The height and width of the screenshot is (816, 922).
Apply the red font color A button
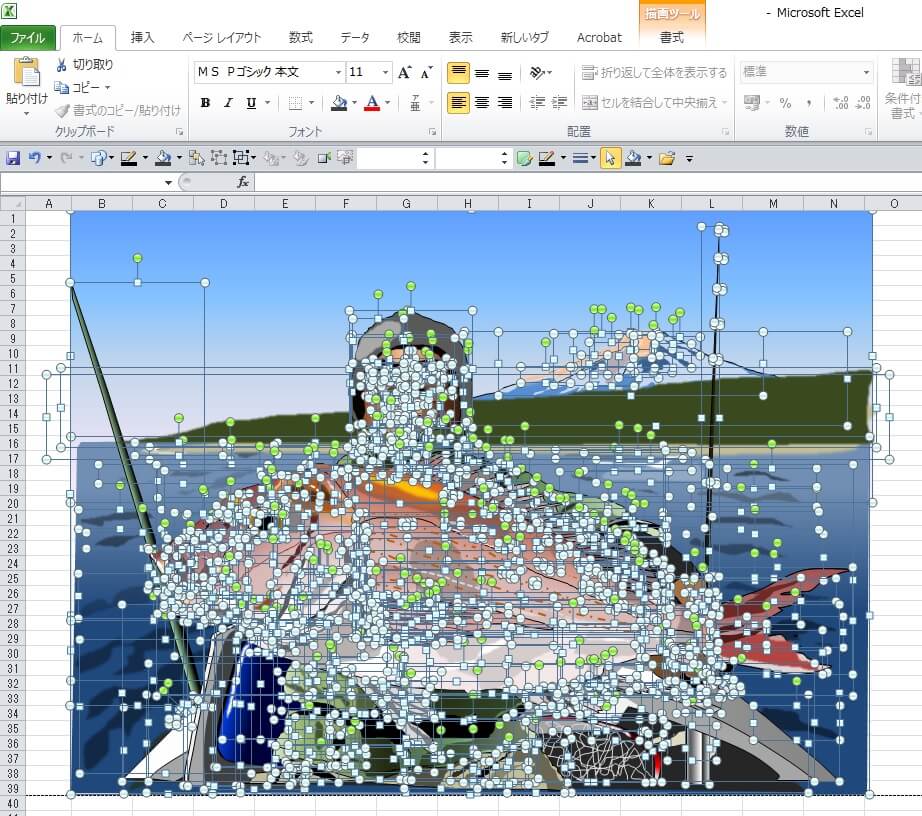tap(372, 103)
